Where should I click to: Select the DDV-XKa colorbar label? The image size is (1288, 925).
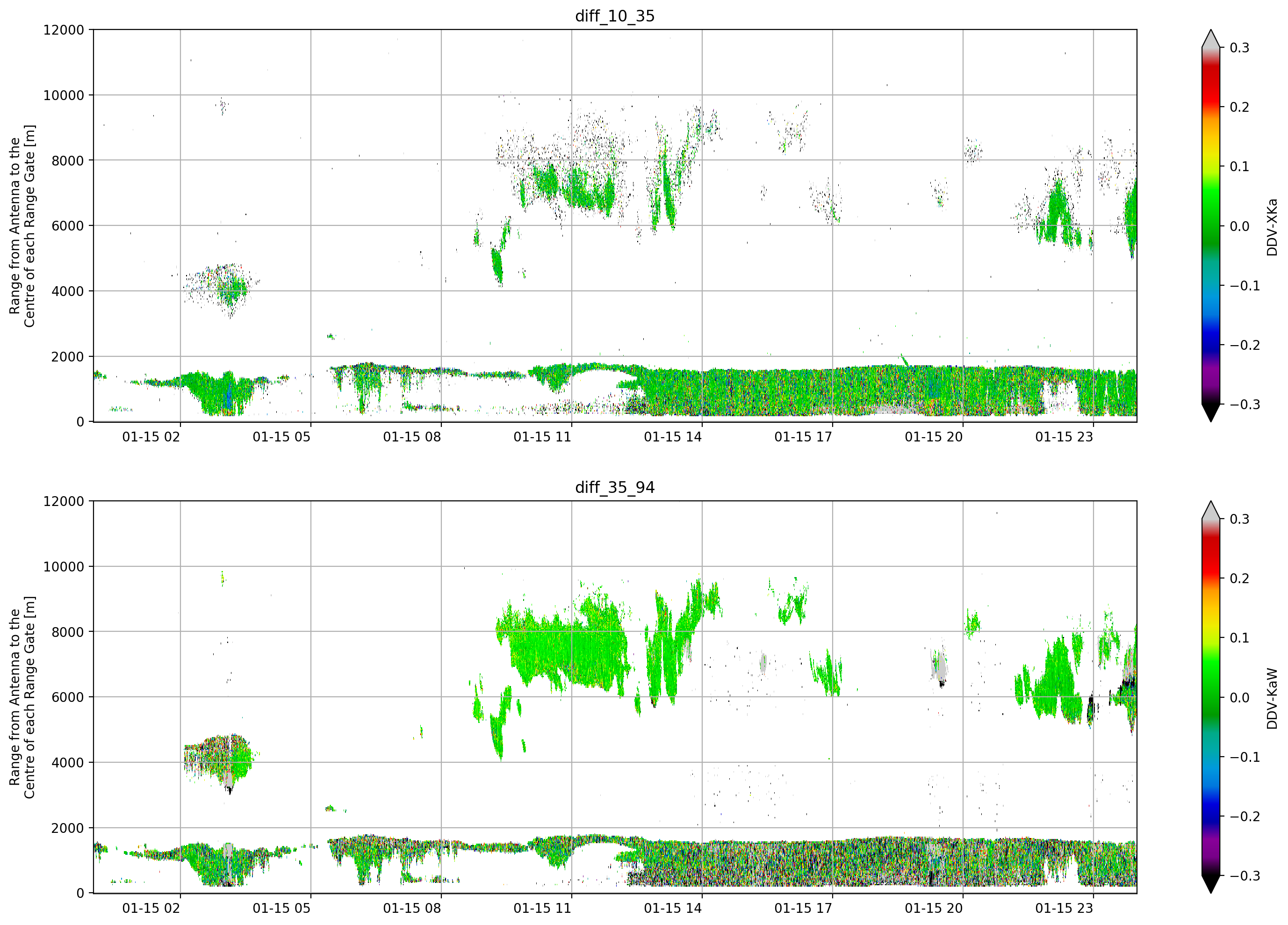pyautogui.click(x=1272, y=227)
